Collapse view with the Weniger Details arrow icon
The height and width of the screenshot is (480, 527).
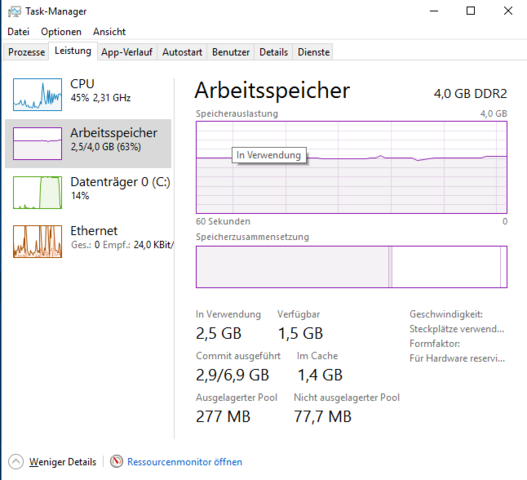(x=16, y=462)
